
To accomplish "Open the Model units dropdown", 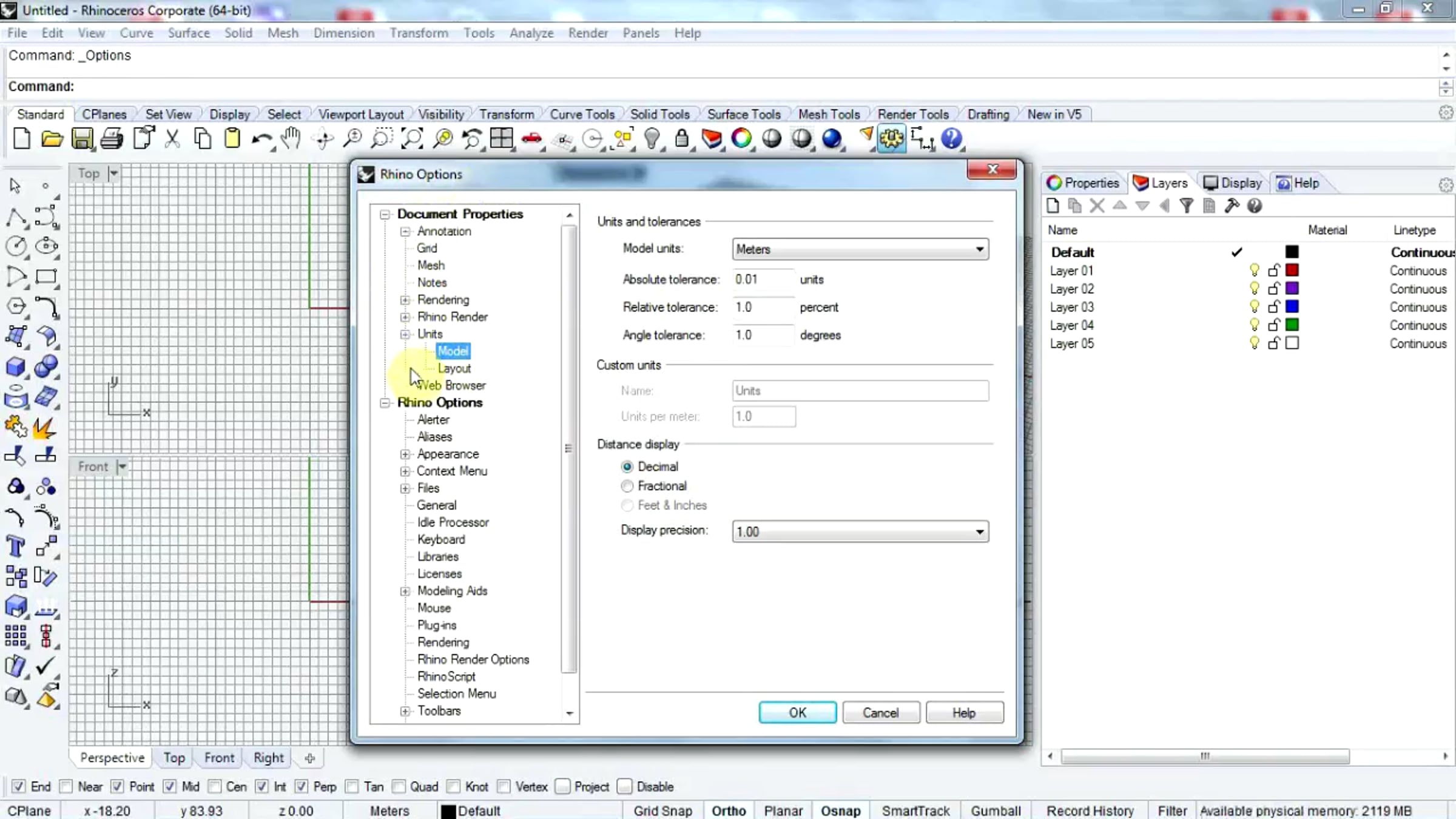I will 860,249.
